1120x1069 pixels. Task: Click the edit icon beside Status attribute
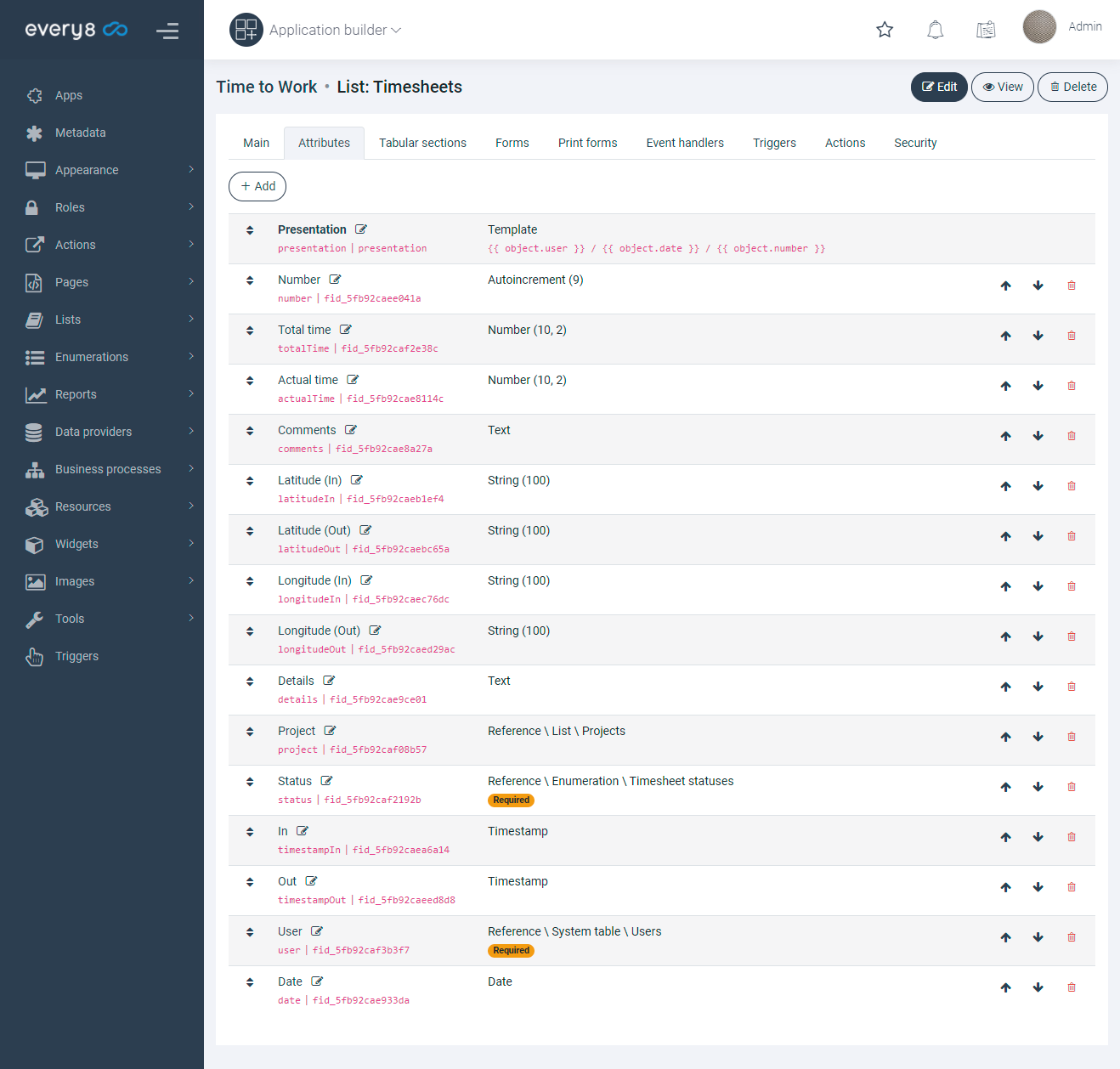coord(326,781)
